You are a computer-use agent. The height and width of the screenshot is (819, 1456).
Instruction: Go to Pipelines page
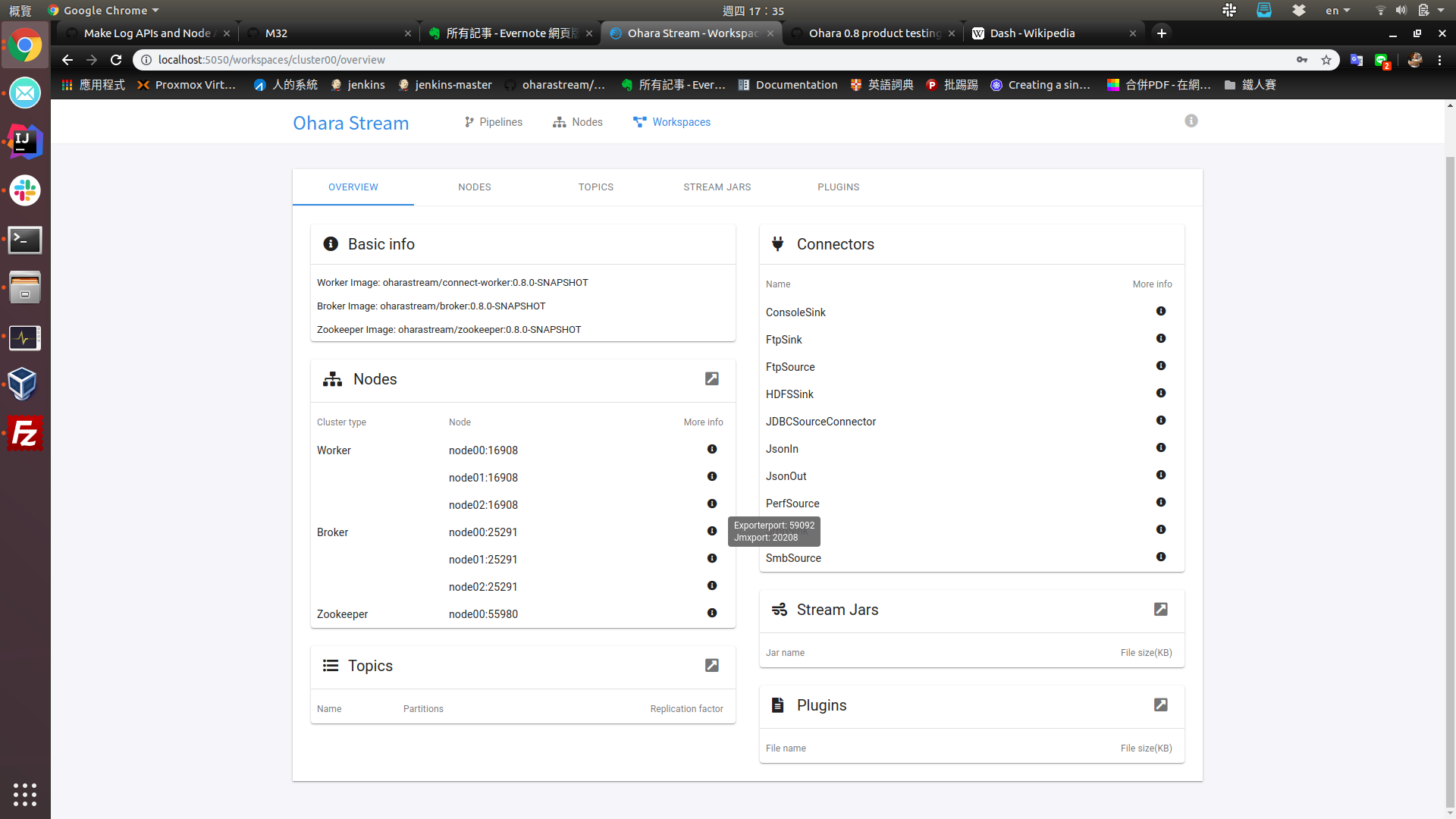tap(494, 122)
